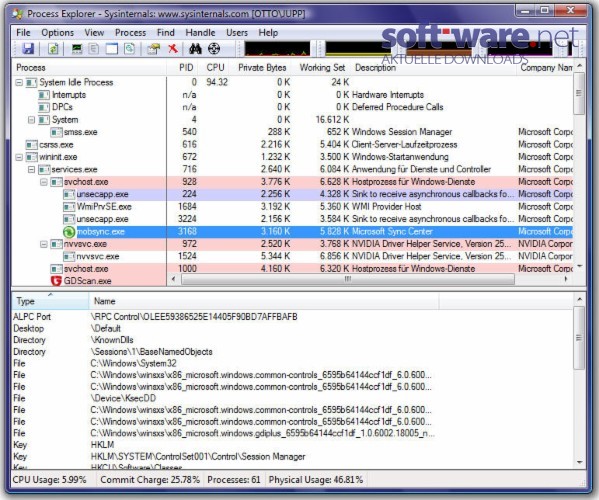Click the CPU usage history mini graph
This screenshot has height=500, width=599.
click(x=277, y=49)
